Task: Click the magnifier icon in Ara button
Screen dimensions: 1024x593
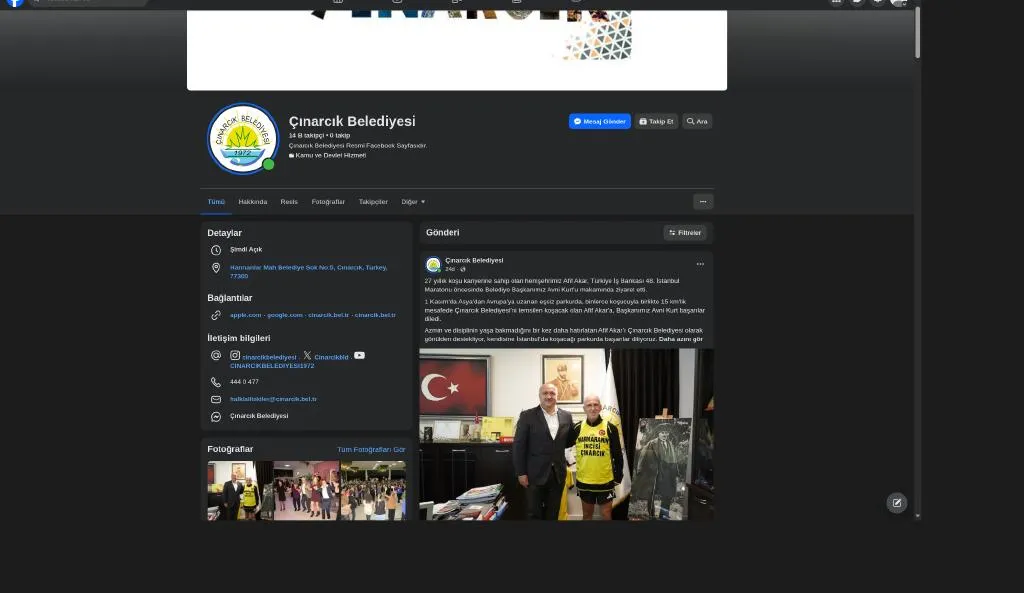Action: 690,121
